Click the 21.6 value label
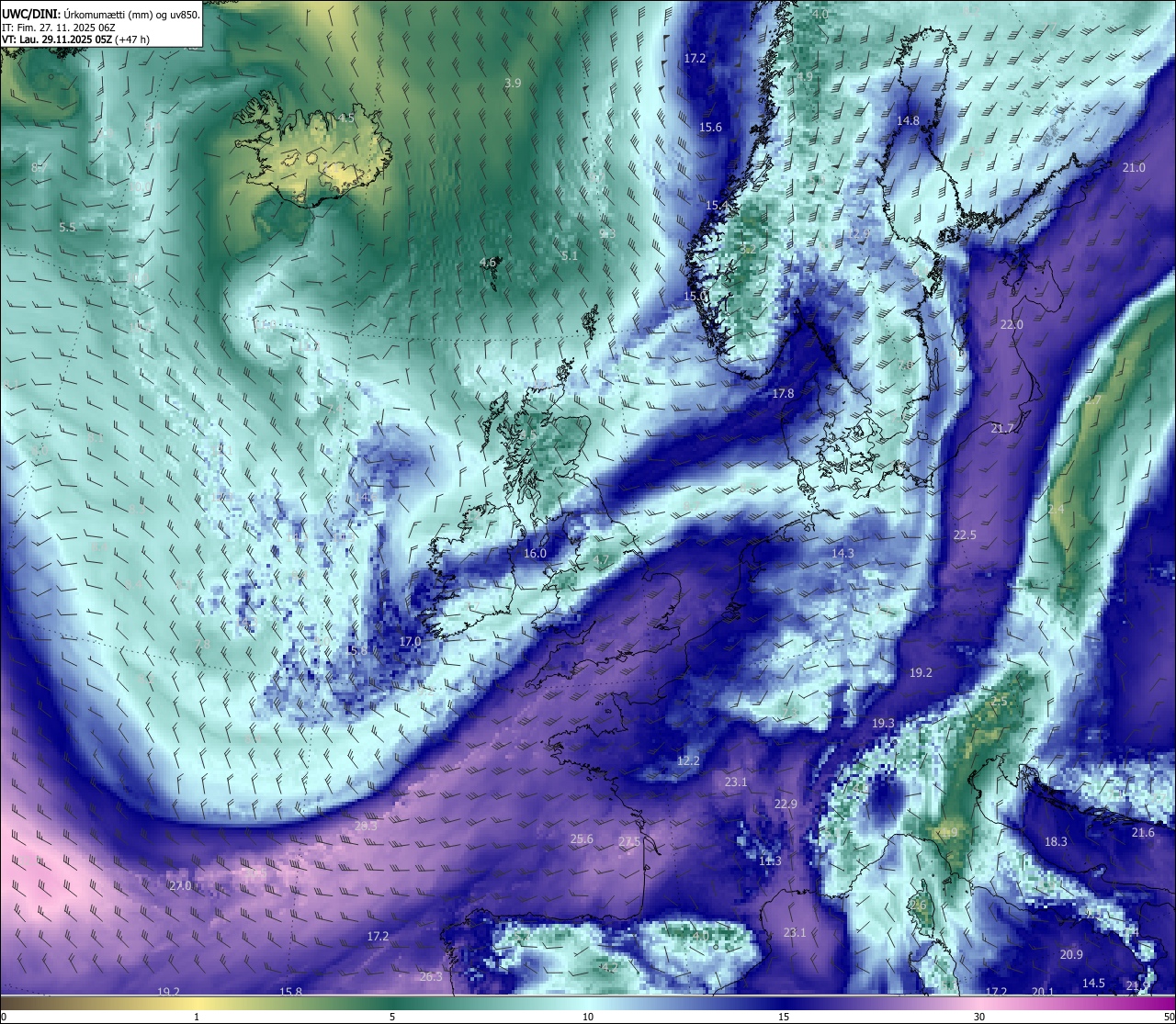1176x1024 pixels. pyautogui.click(x=1143, y=832)
